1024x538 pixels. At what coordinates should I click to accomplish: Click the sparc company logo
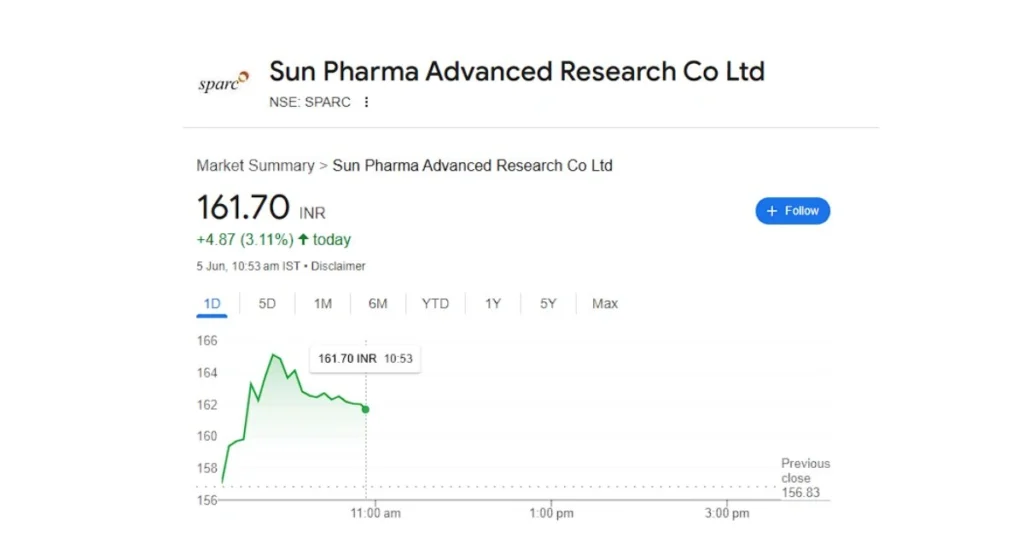223,82
